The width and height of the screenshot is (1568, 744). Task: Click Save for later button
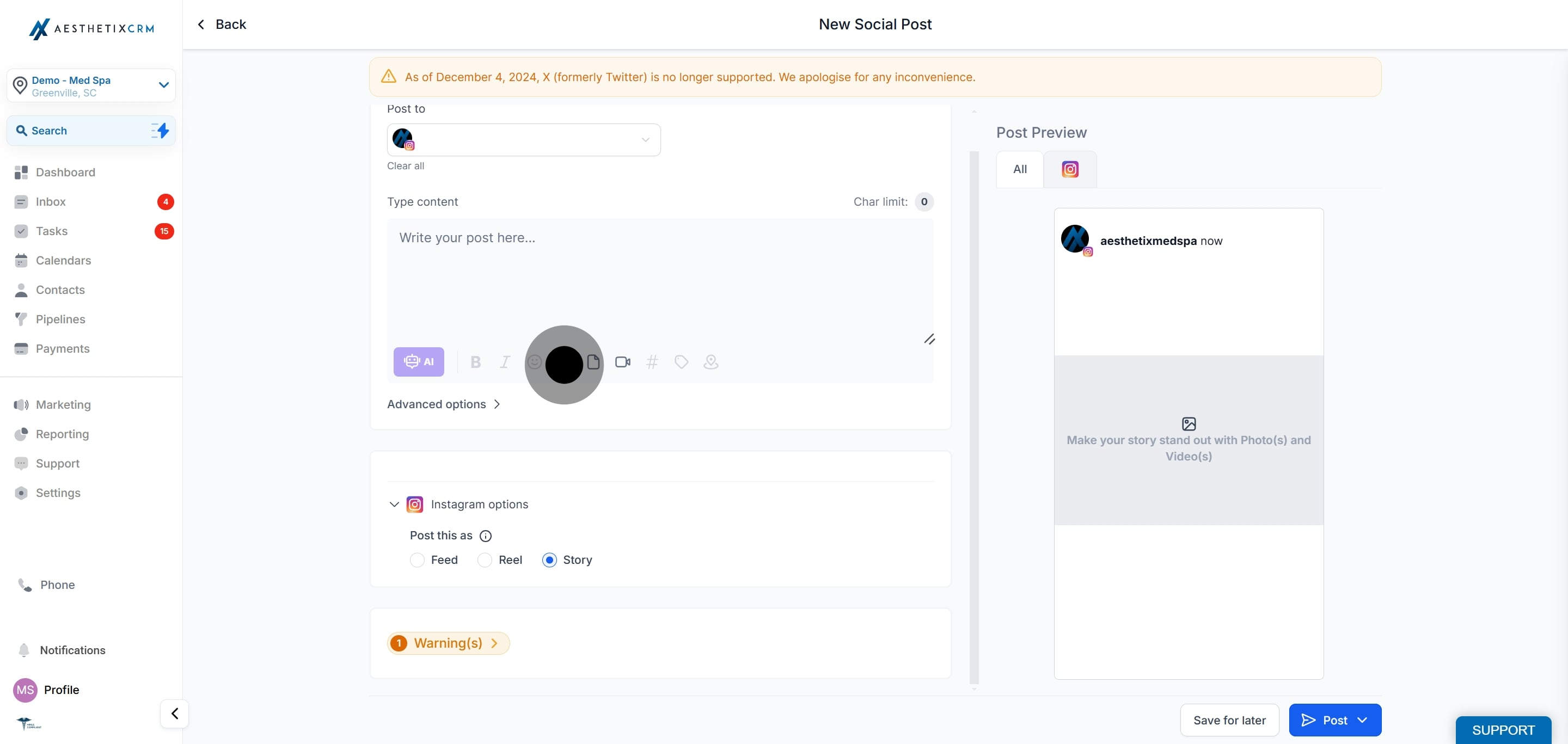tap(1229, 720)
